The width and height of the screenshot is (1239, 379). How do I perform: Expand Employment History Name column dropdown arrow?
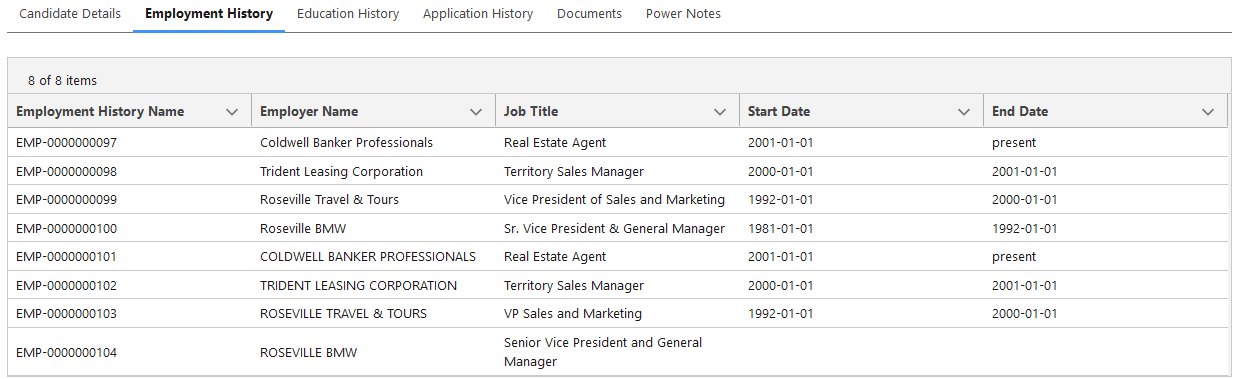point(232,112)
